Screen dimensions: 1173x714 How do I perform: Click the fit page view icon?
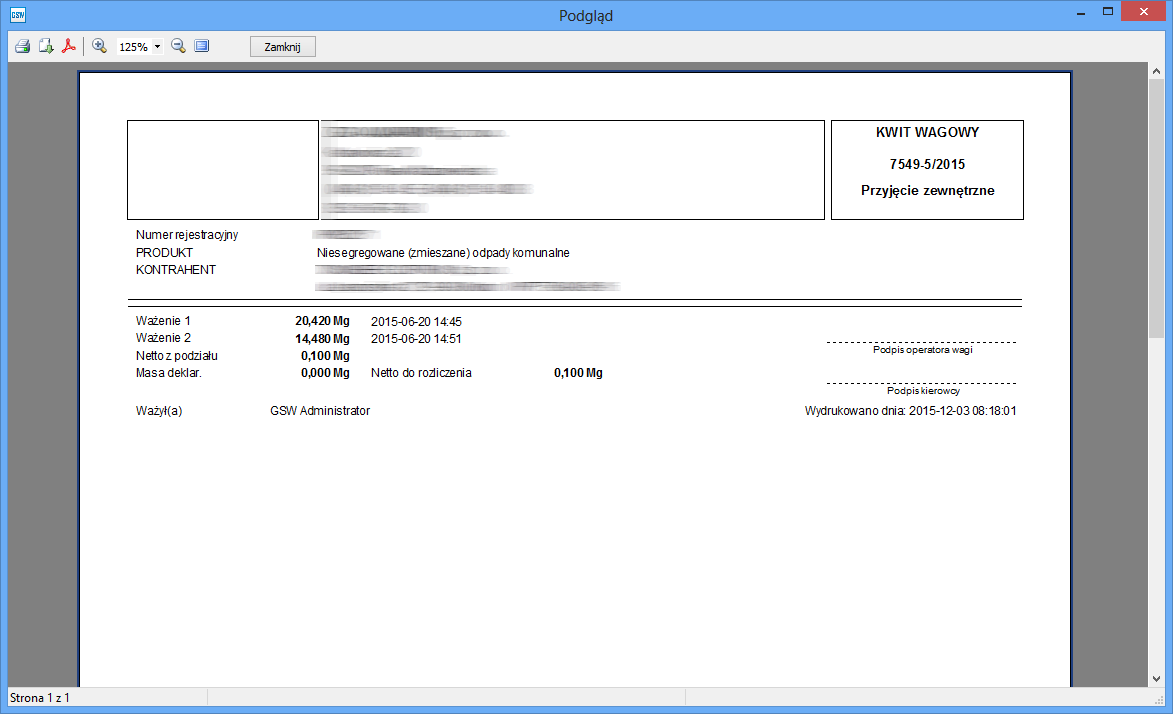[202, 46]
